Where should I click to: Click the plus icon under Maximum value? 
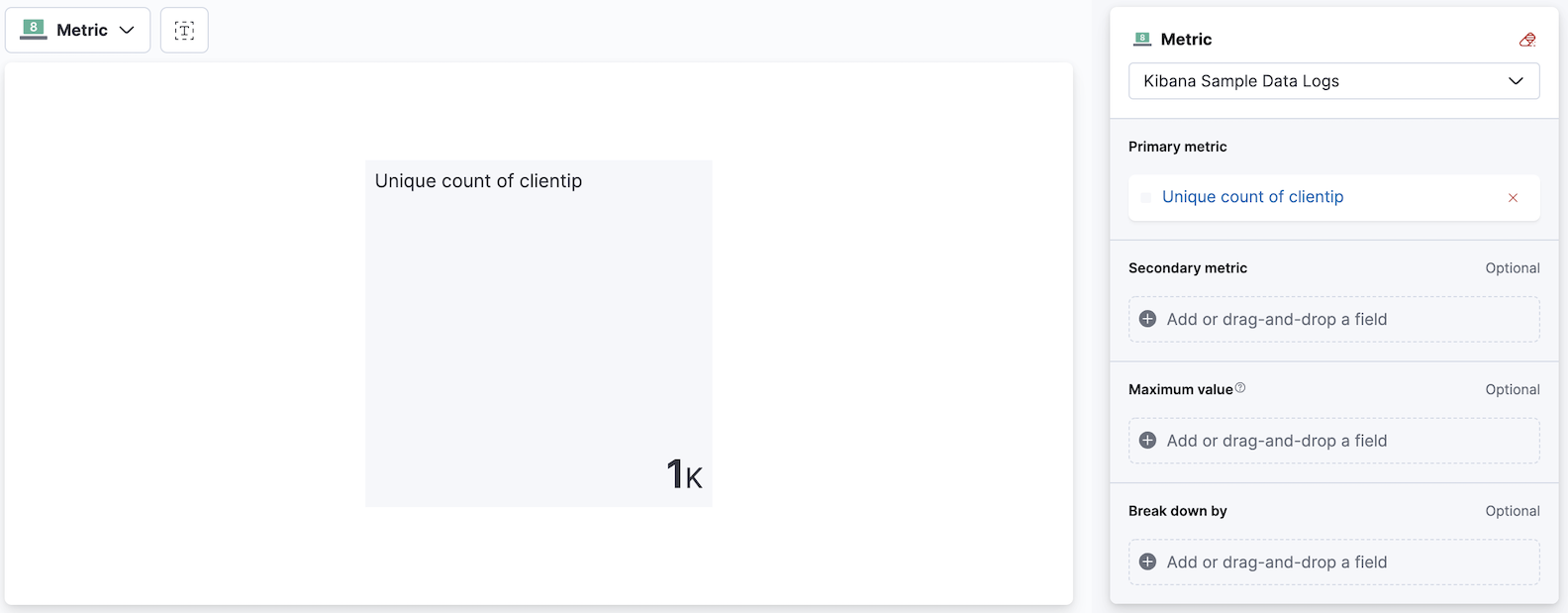pos(1147,441)
